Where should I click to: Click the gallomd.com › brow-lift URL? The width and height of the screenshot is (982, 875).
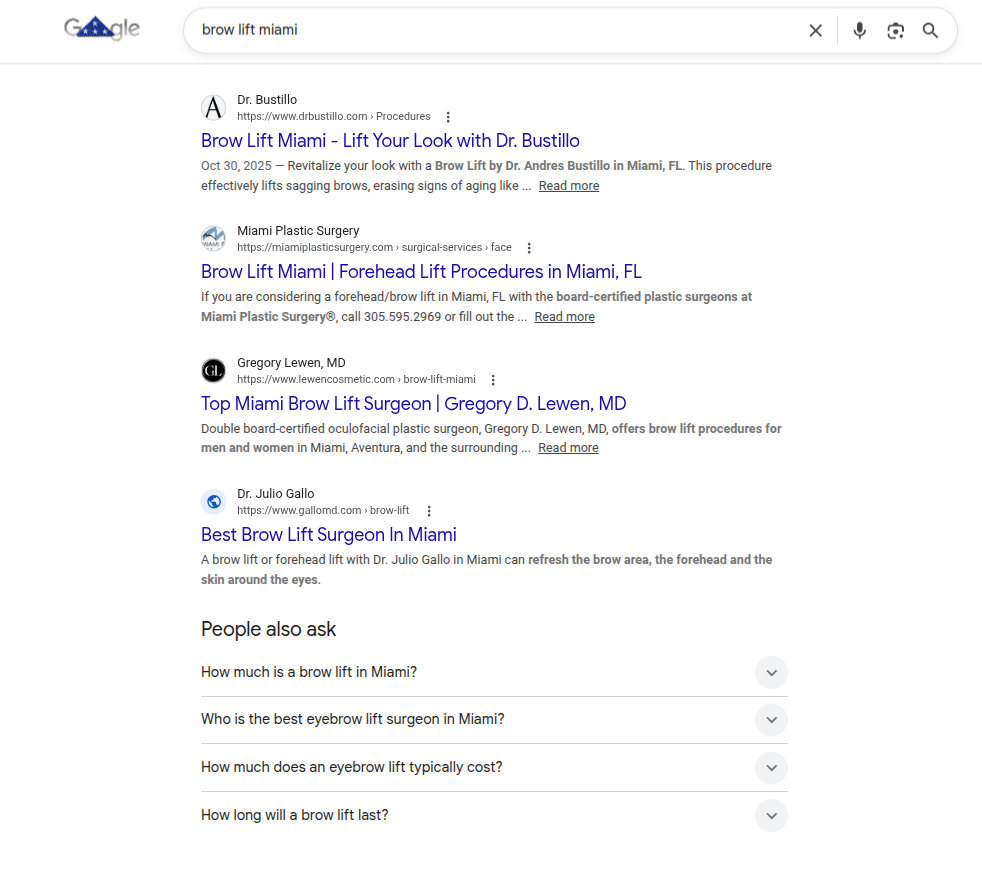(323, 510)
